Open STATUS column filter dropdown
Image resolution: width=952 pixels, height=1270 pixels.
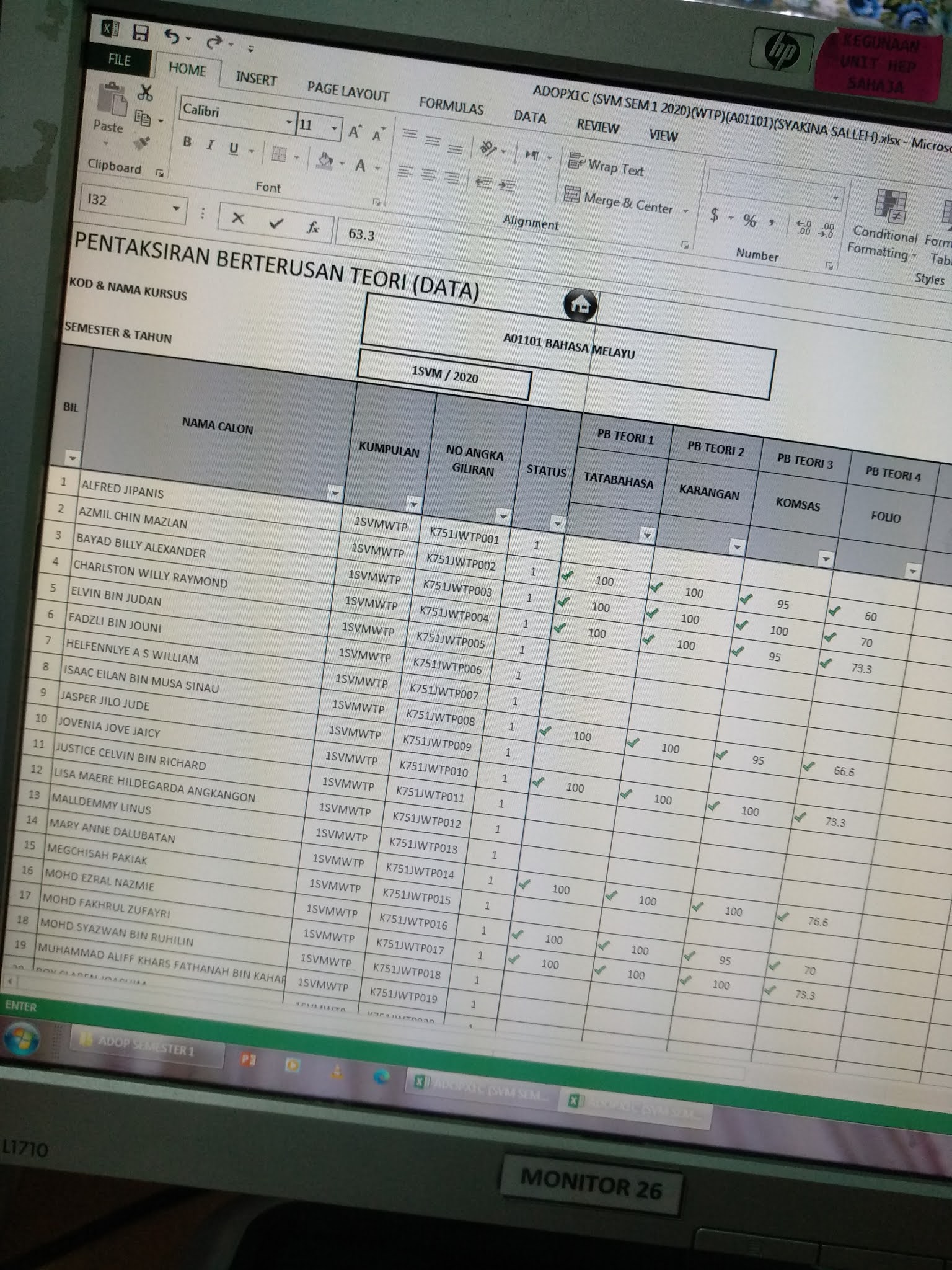[557, 523]
